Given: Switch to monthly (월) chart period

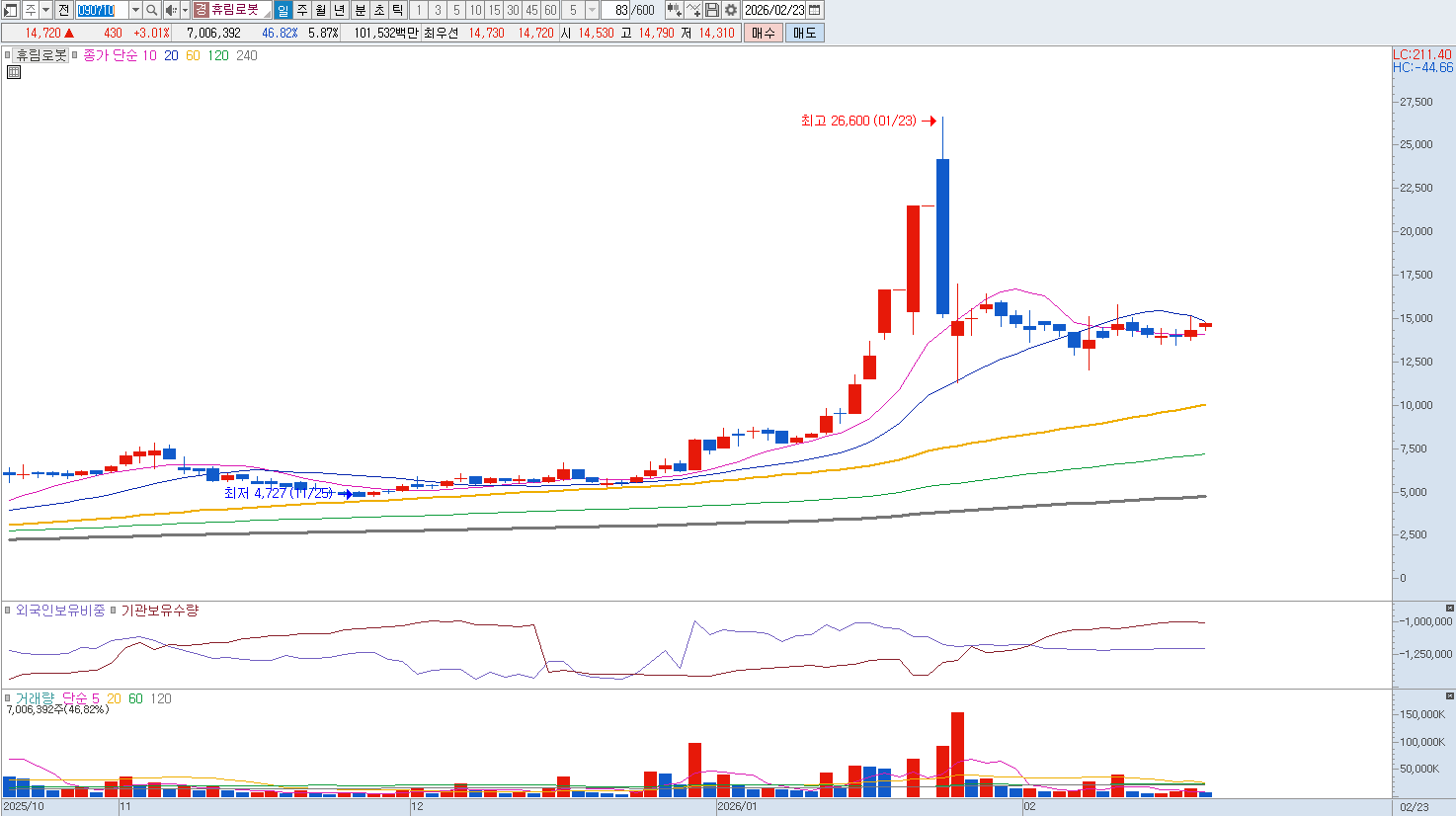Looking at the screenshot, I should [x=321, y=10].
